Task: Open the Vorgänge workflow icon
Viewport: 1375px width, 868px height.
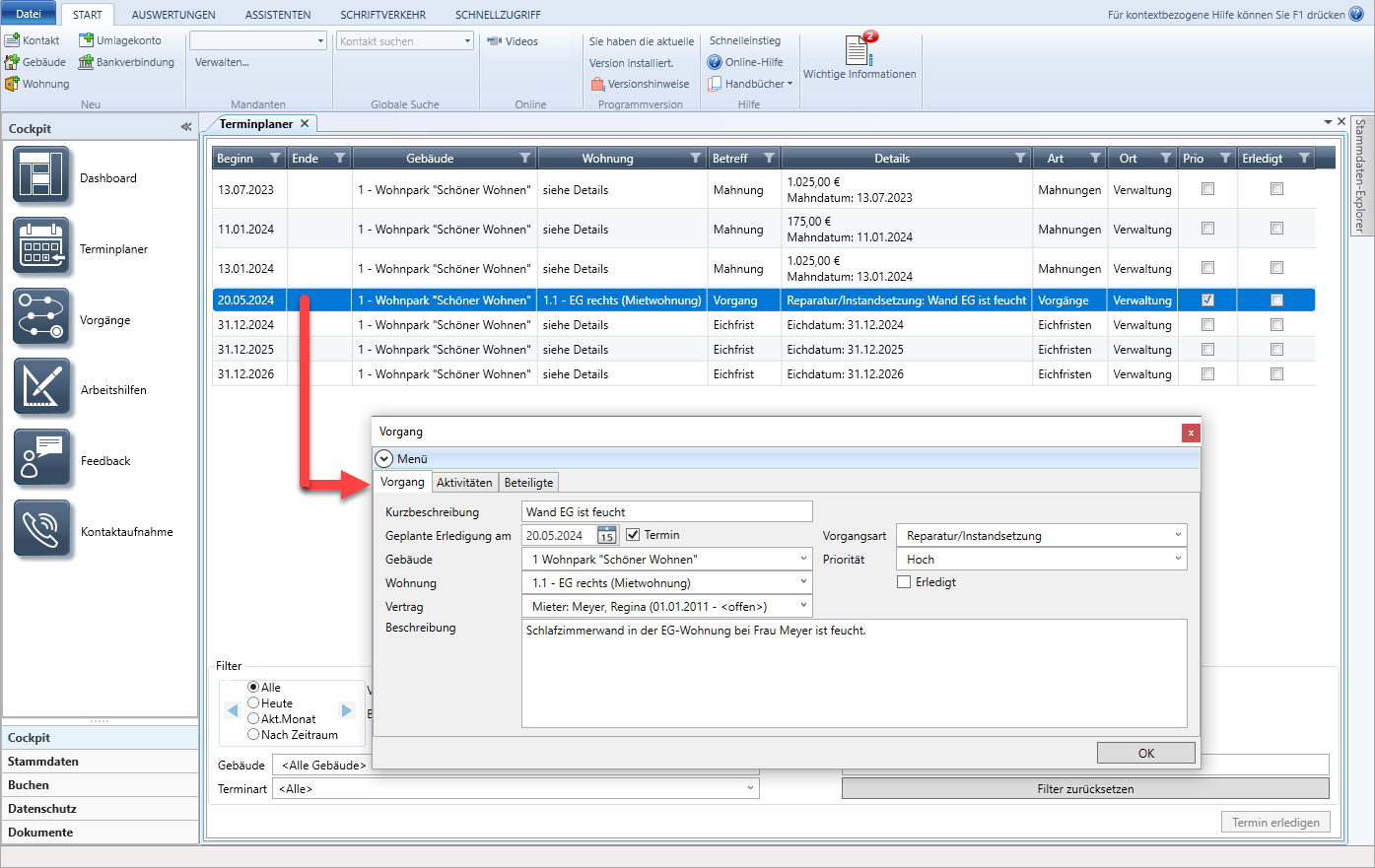Action: click(41, 317)
